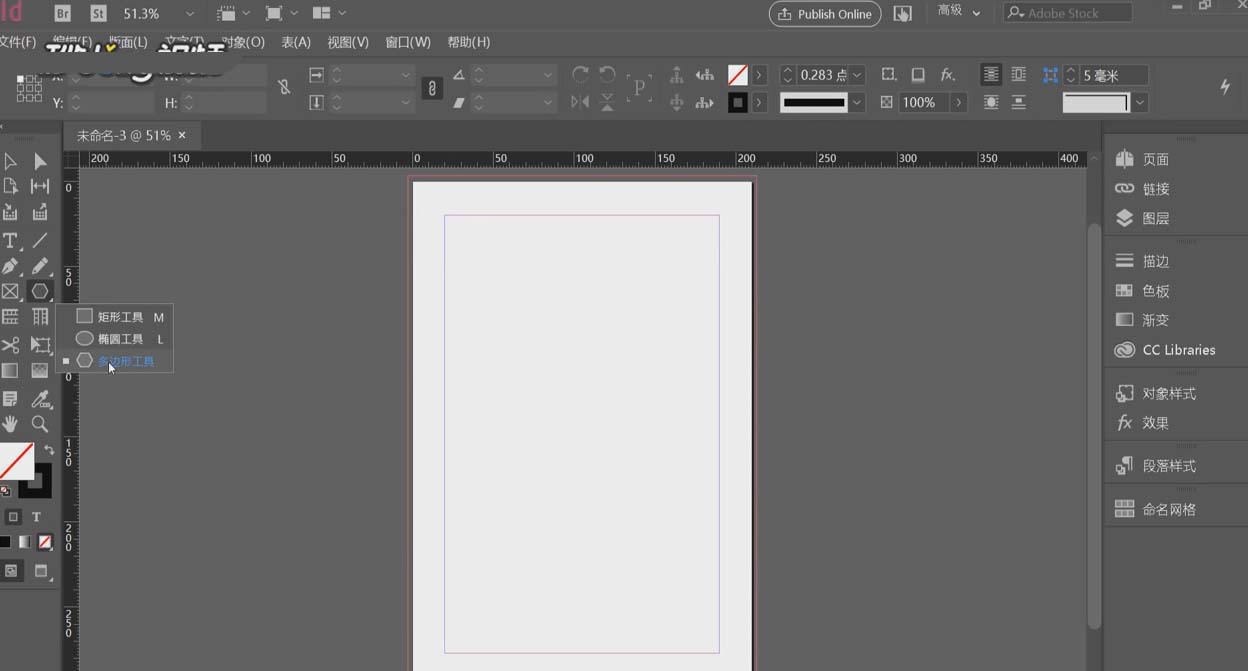1248x671 pixels.
Task: Flip the object horizontally
Action: pyautogui.click(x=580, y=102)
